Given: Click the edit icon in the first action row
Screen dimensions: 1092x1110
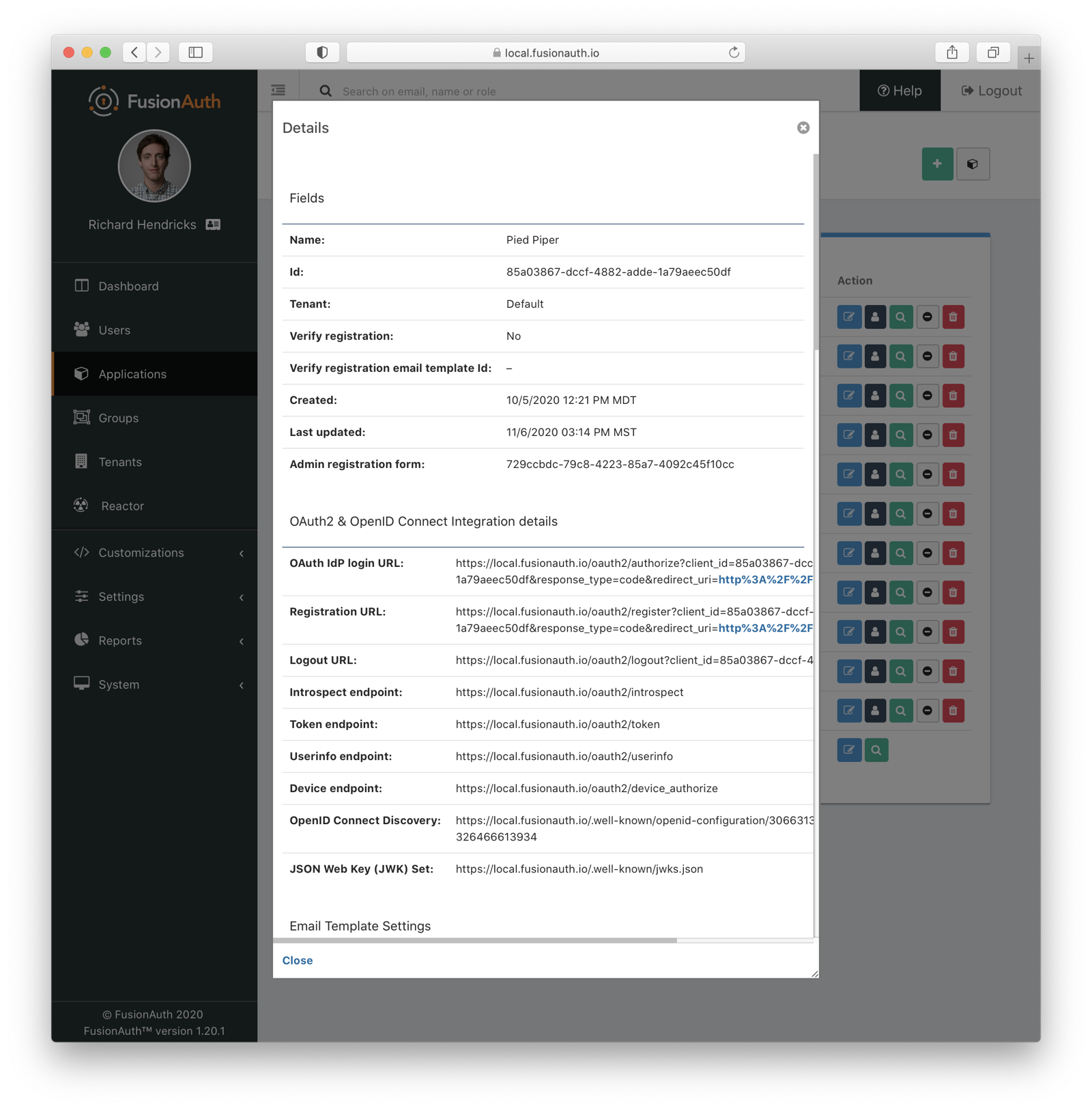Looking at the screenshot, I should point(849,317).
